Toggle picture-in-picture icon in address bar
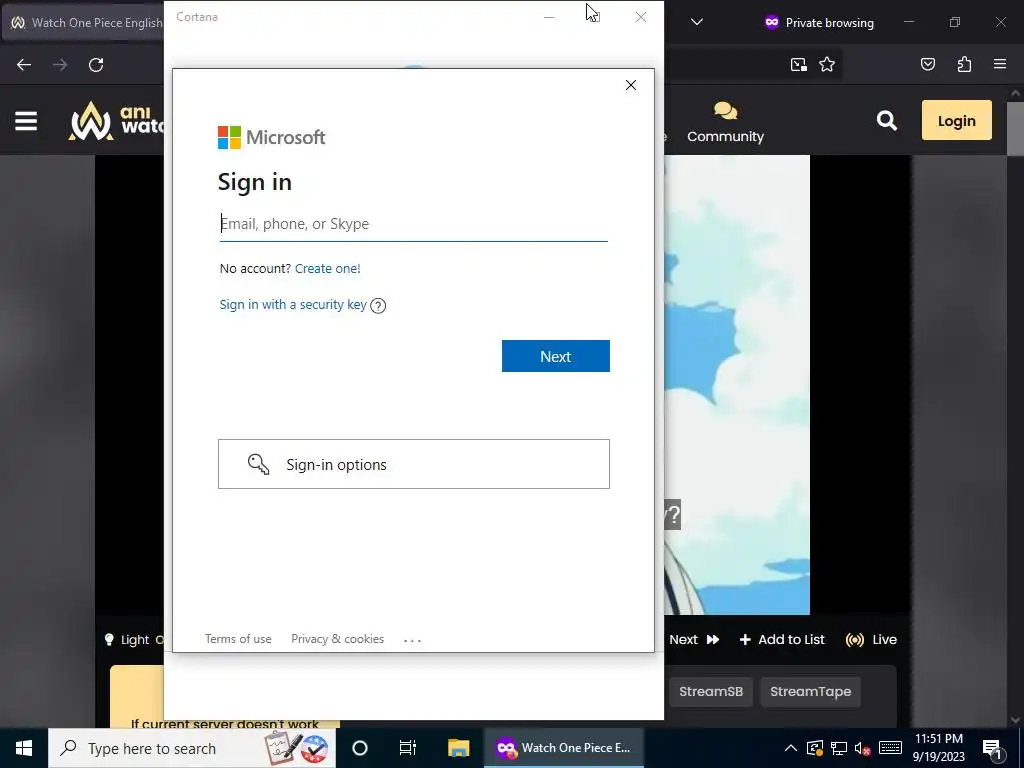1024x768 pixels. (798, 64)
